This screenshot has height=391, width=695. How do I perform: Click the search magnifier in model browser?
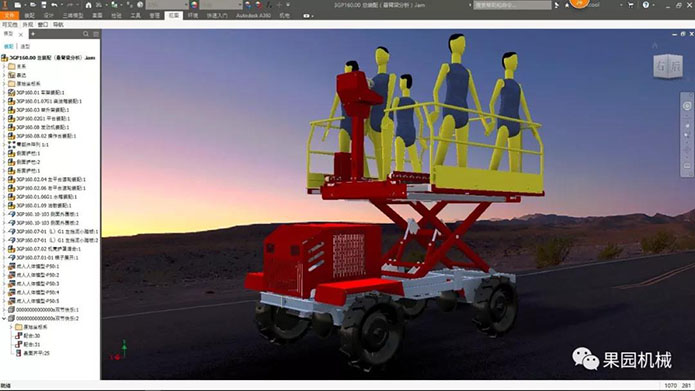click(86, 34)
